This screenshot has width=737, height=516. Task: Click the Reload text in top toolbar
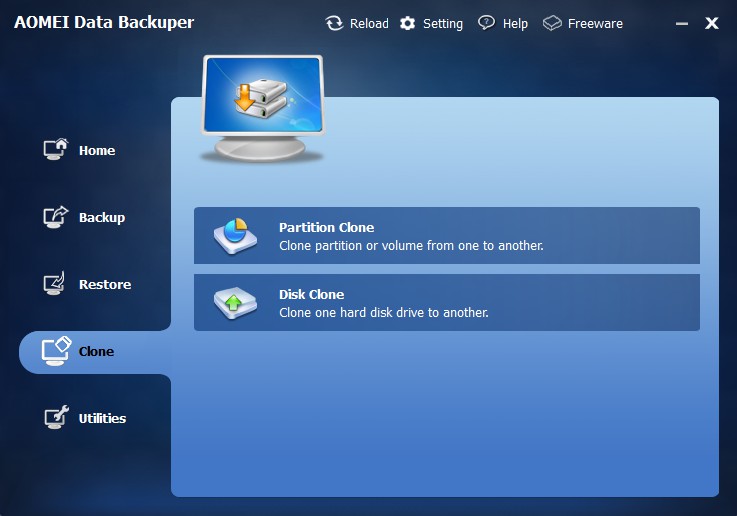(369, 23)
